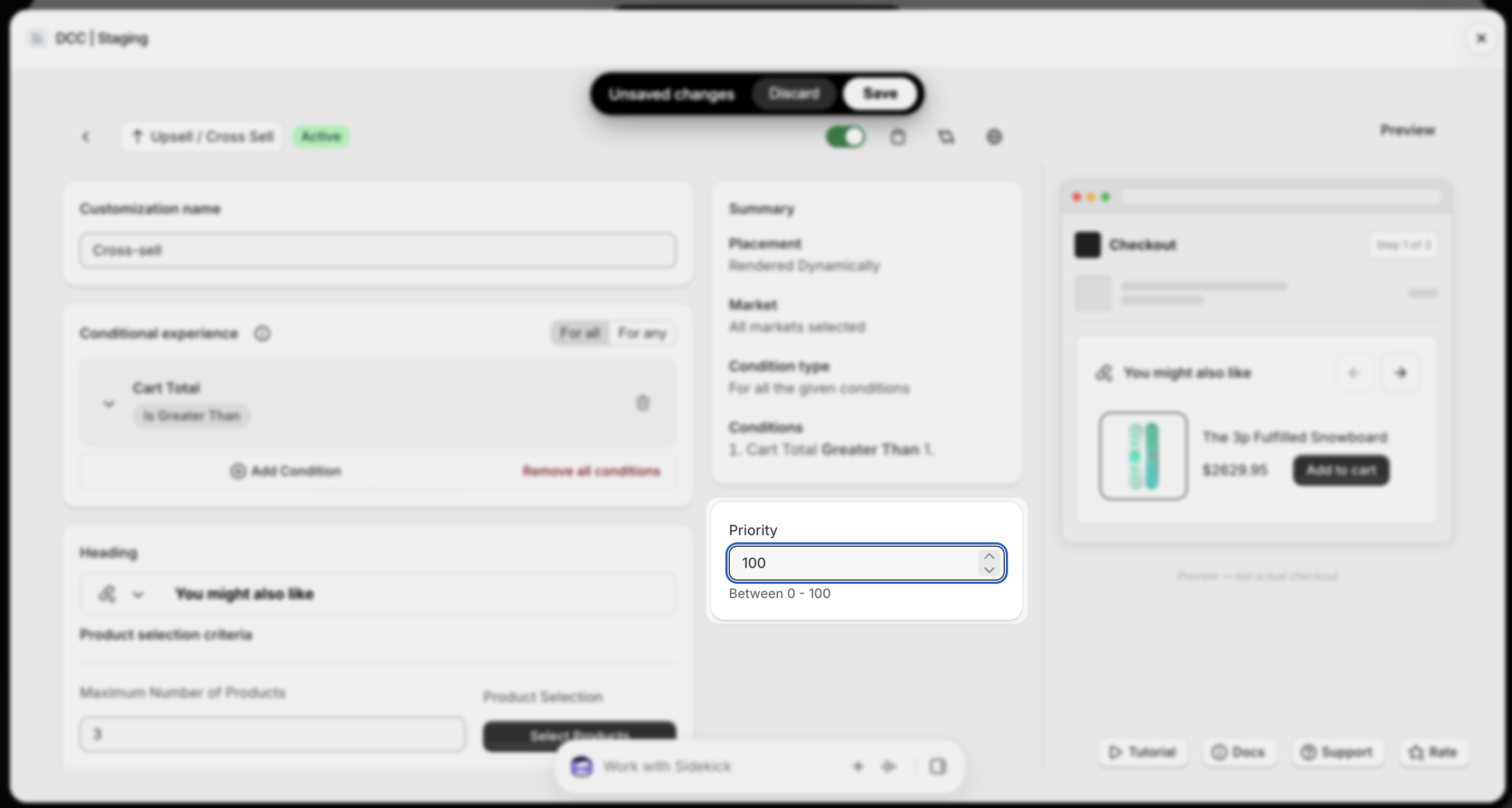
Task: Select the For all condition mode
Action: coord(580,333)
